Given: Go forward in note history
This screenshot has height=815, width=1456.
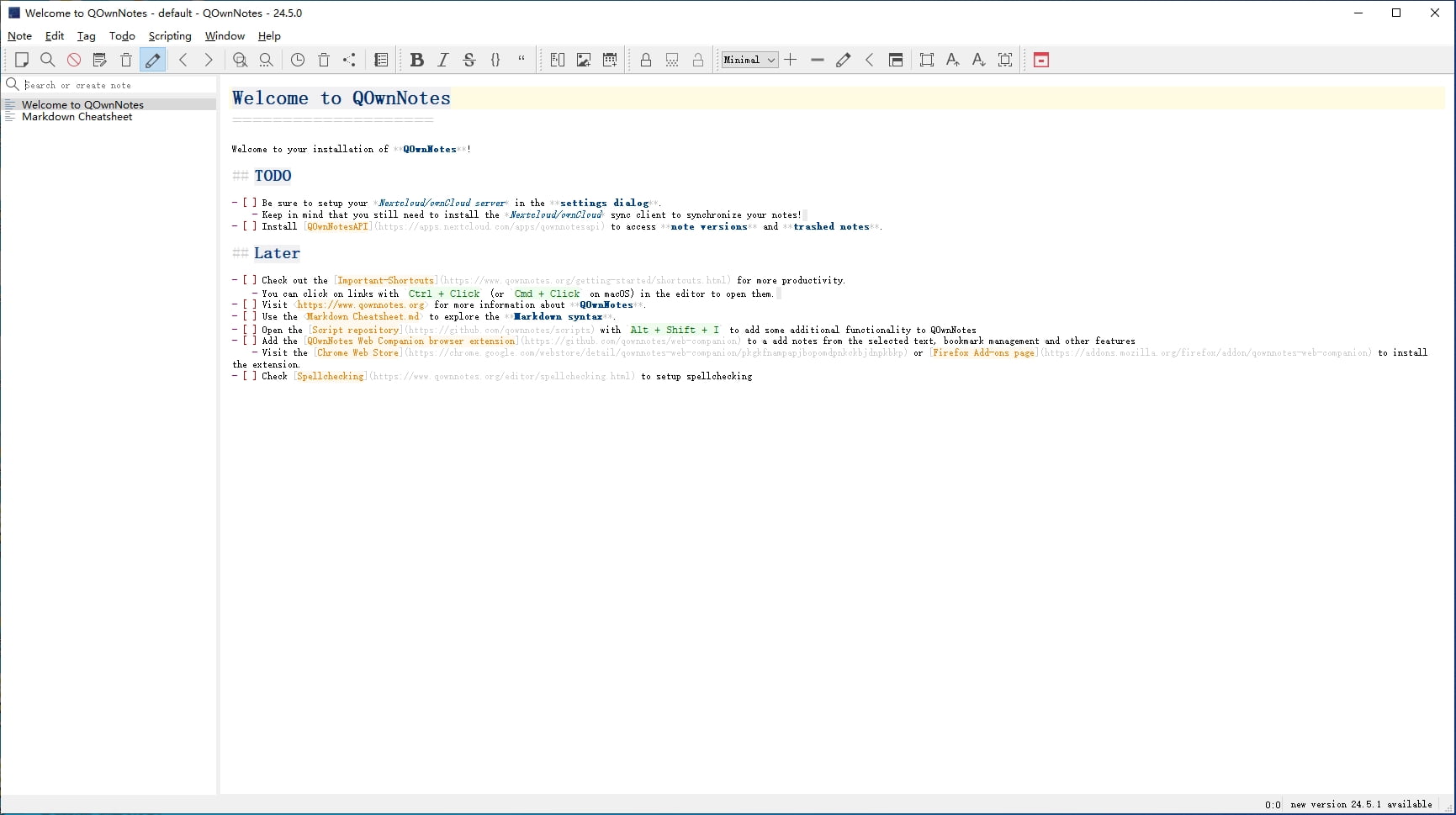Looking at the screenshot, I should tap(209, 60).
